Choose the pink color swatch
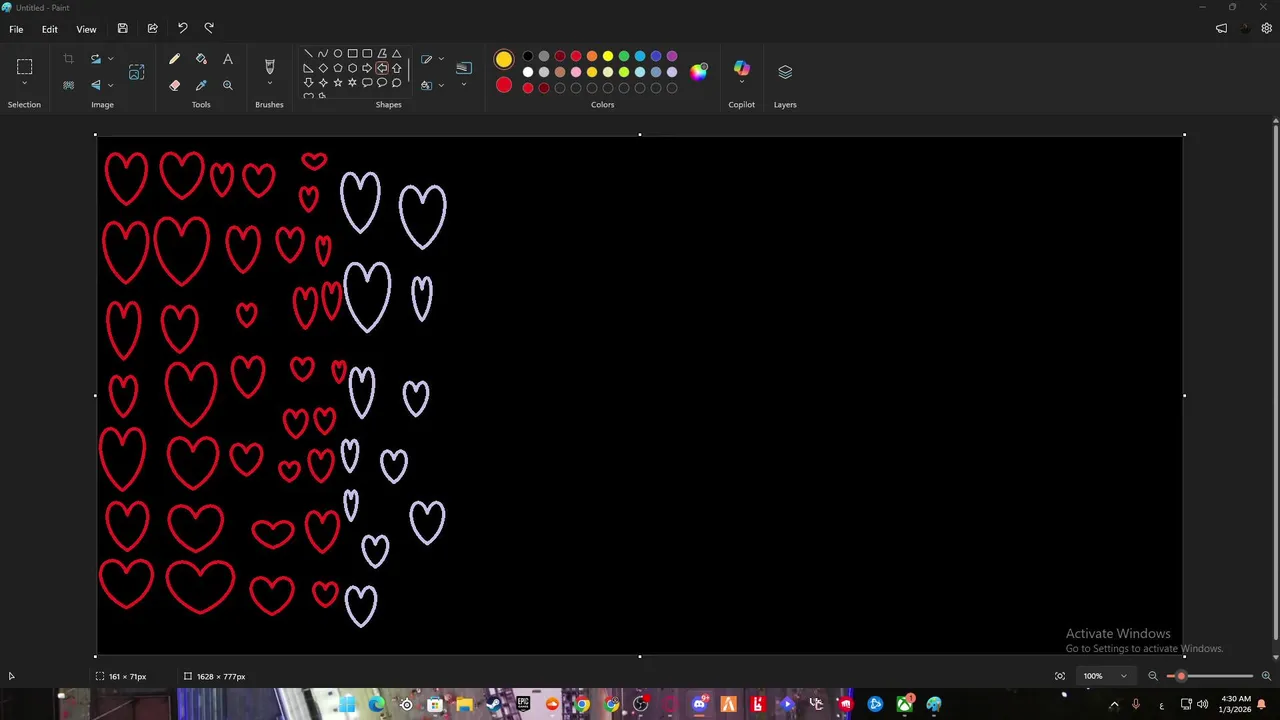The height and width of the screenshot is (720, 1280). (x=576, y=72)
